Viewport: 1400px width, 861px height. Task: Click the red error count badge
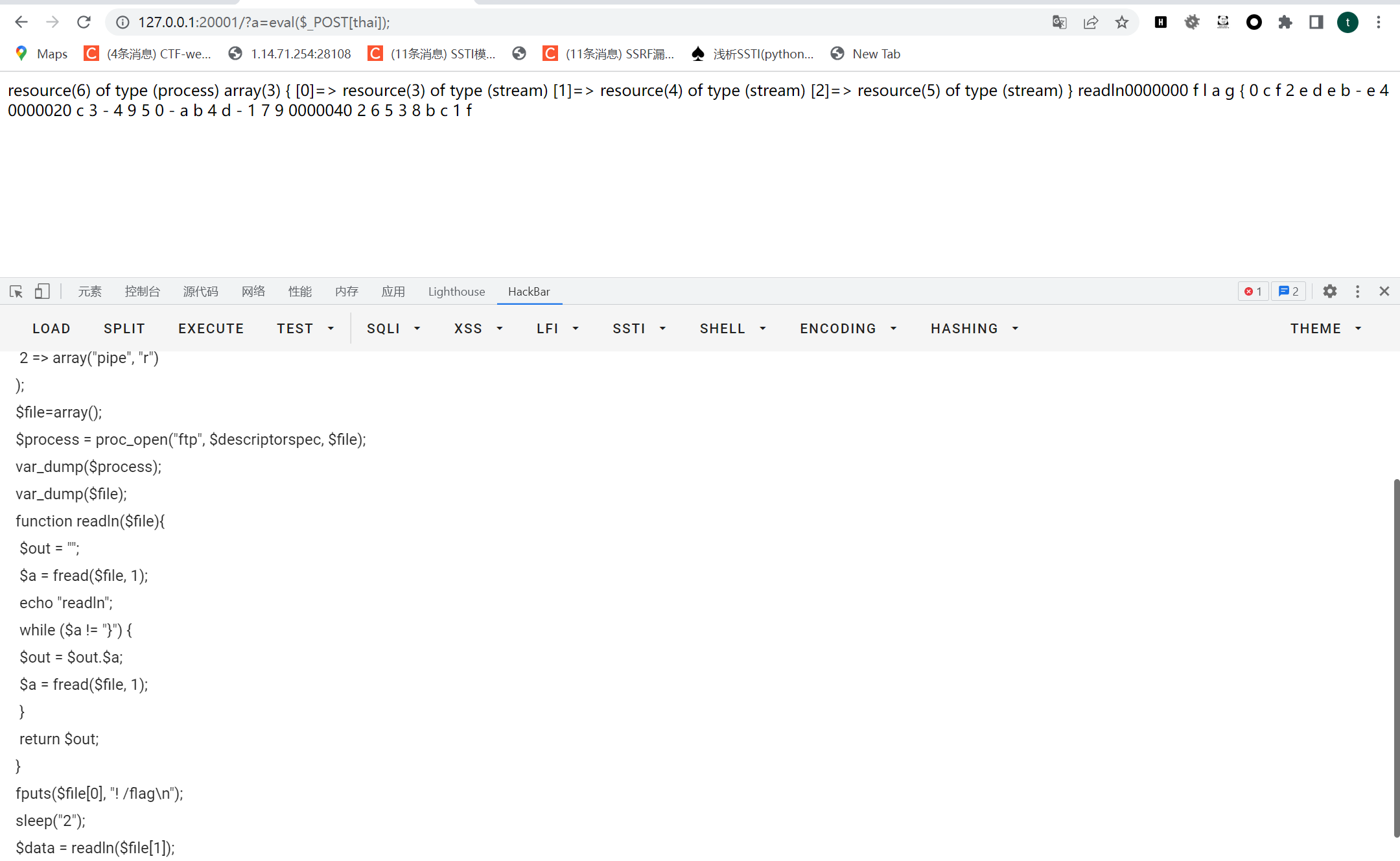pos(1252,291)
